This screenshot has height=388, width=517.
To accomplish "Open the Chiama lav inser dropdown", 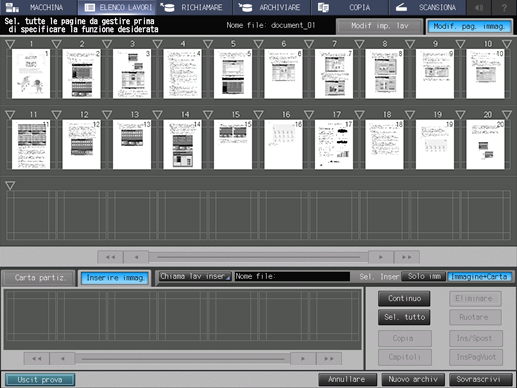I will click(x=195, y=276).
